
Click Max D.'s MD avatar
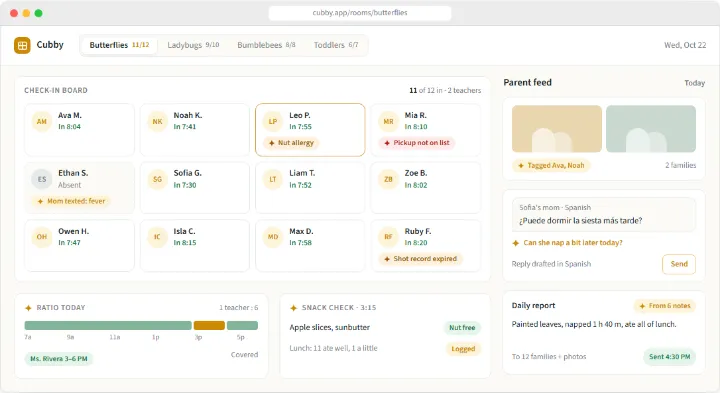tap(273, 237)
